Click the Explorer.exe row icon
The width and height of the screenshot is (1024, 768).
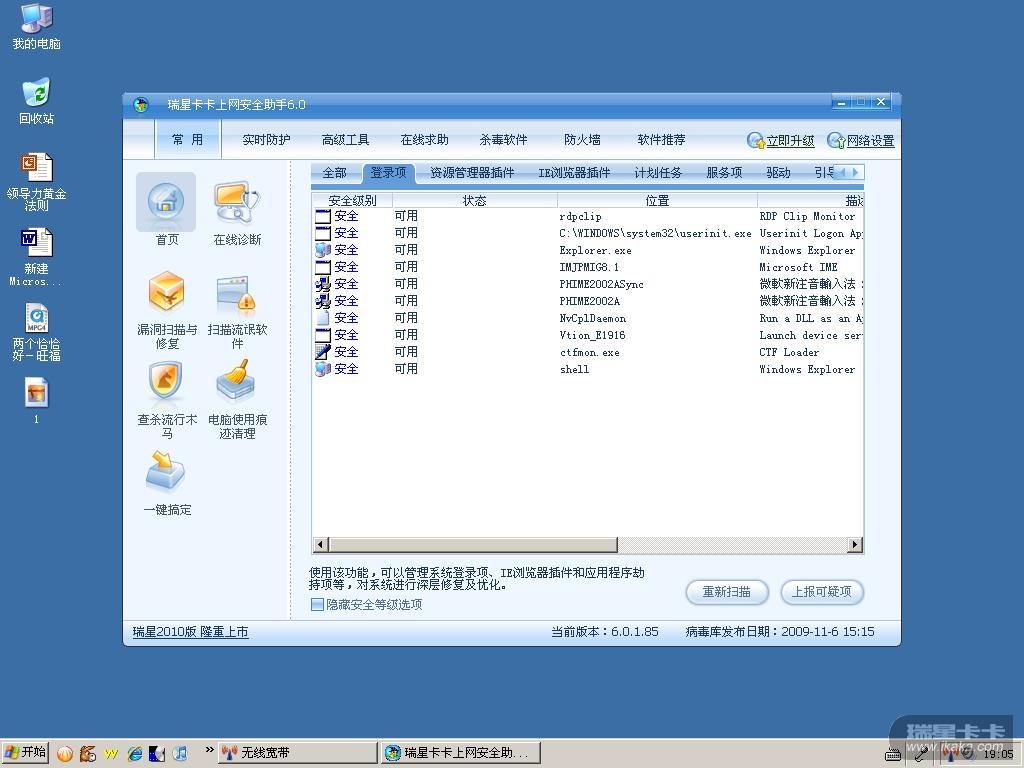323,250
